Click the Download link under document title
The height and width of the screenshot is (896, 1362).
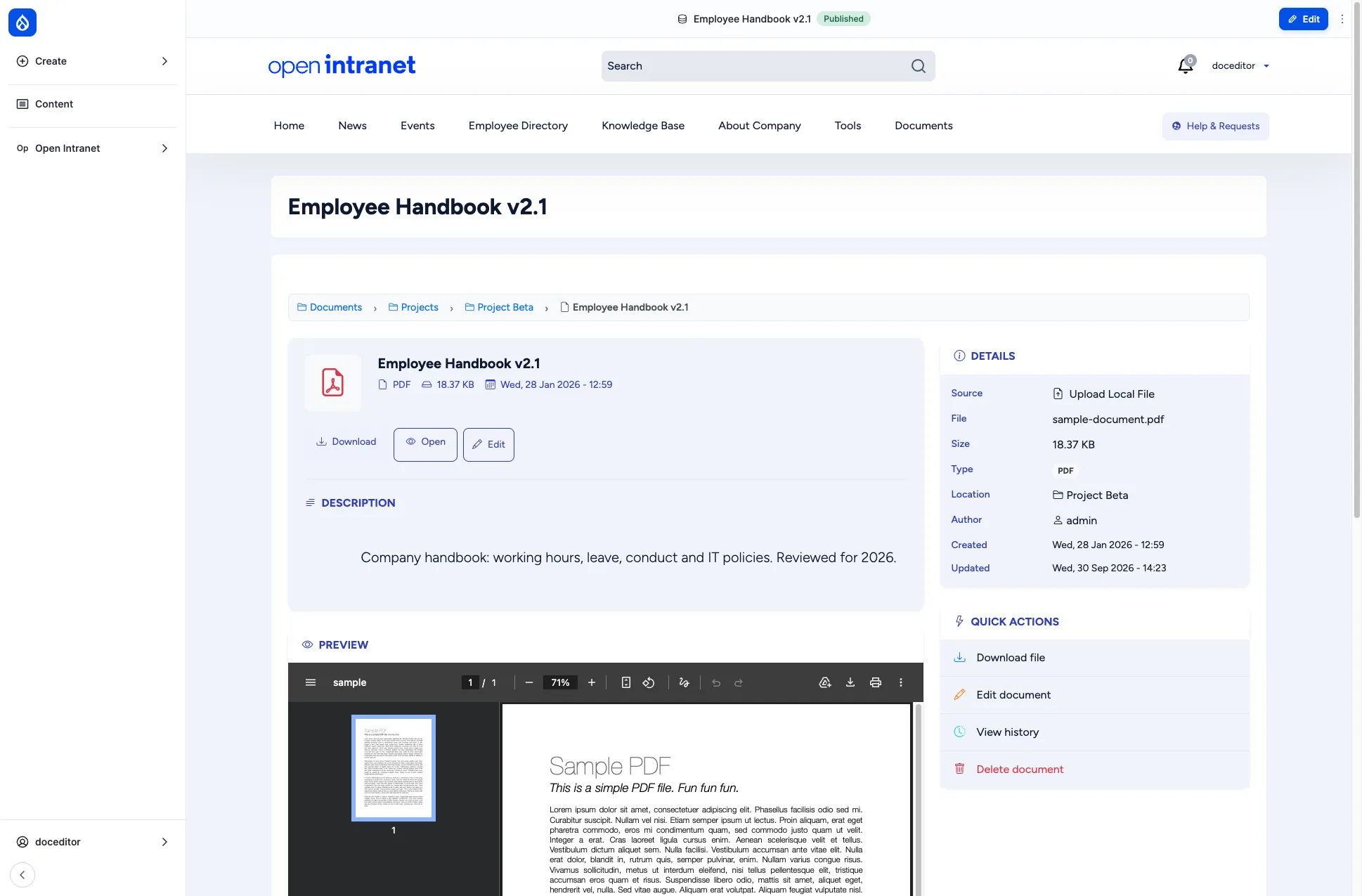346,441
